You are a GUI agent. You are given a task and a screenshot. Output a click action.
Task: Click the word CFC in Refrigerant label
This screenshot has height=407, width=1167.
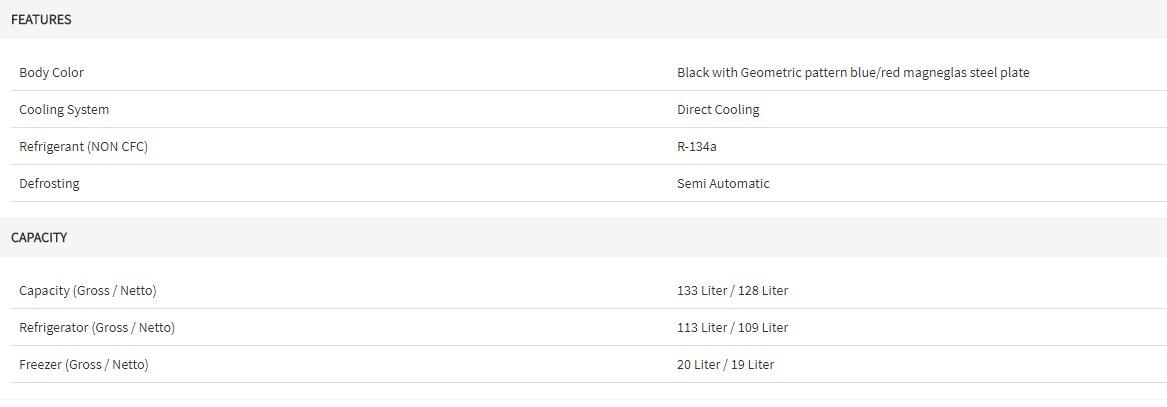pos(132,147)
